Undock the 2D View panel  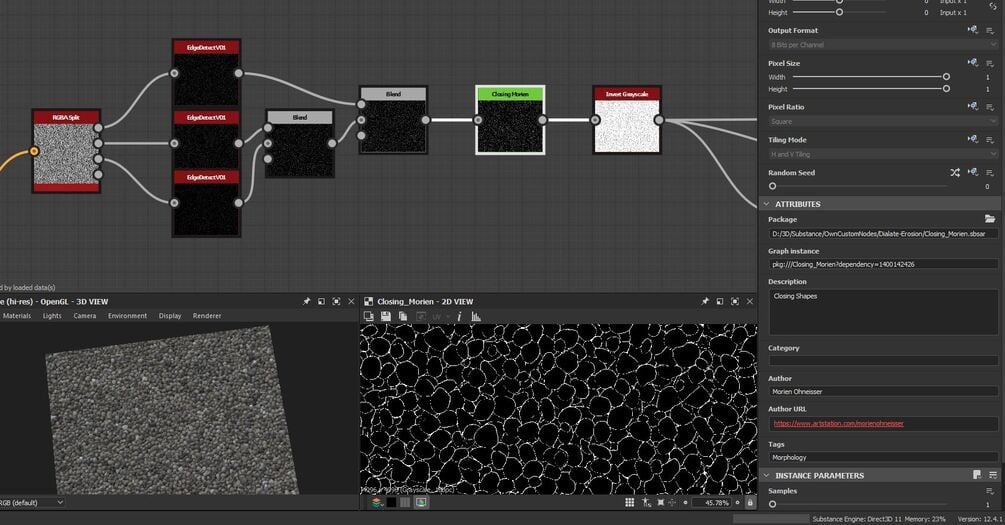(x=720, y=301)
